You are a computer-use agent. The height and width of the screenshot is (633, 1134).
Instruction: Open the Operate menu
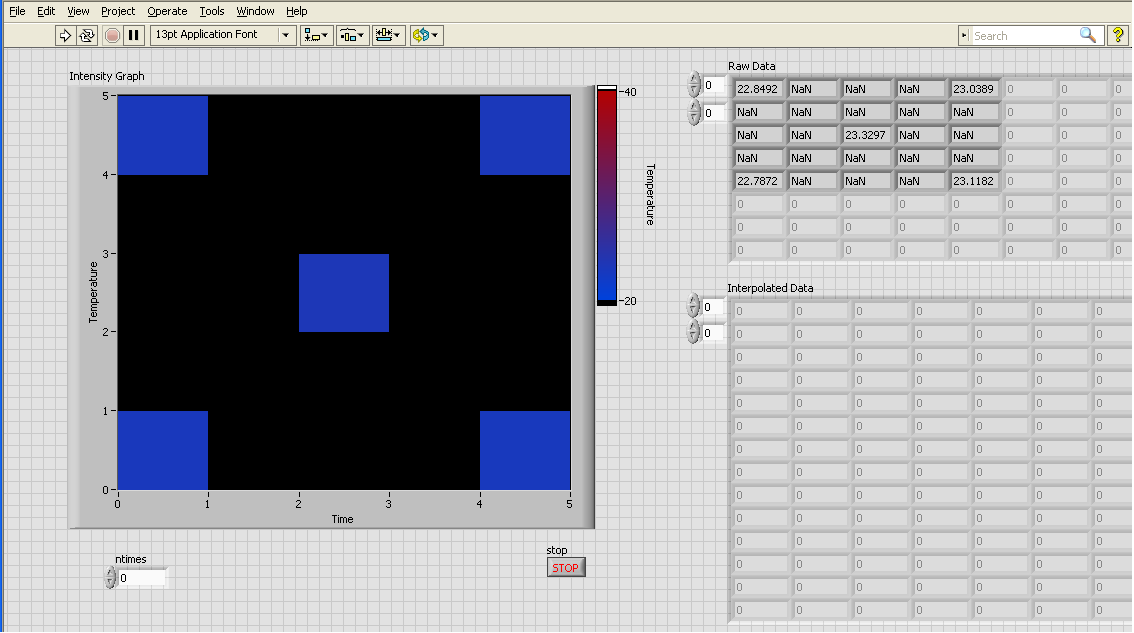point(167,11)
